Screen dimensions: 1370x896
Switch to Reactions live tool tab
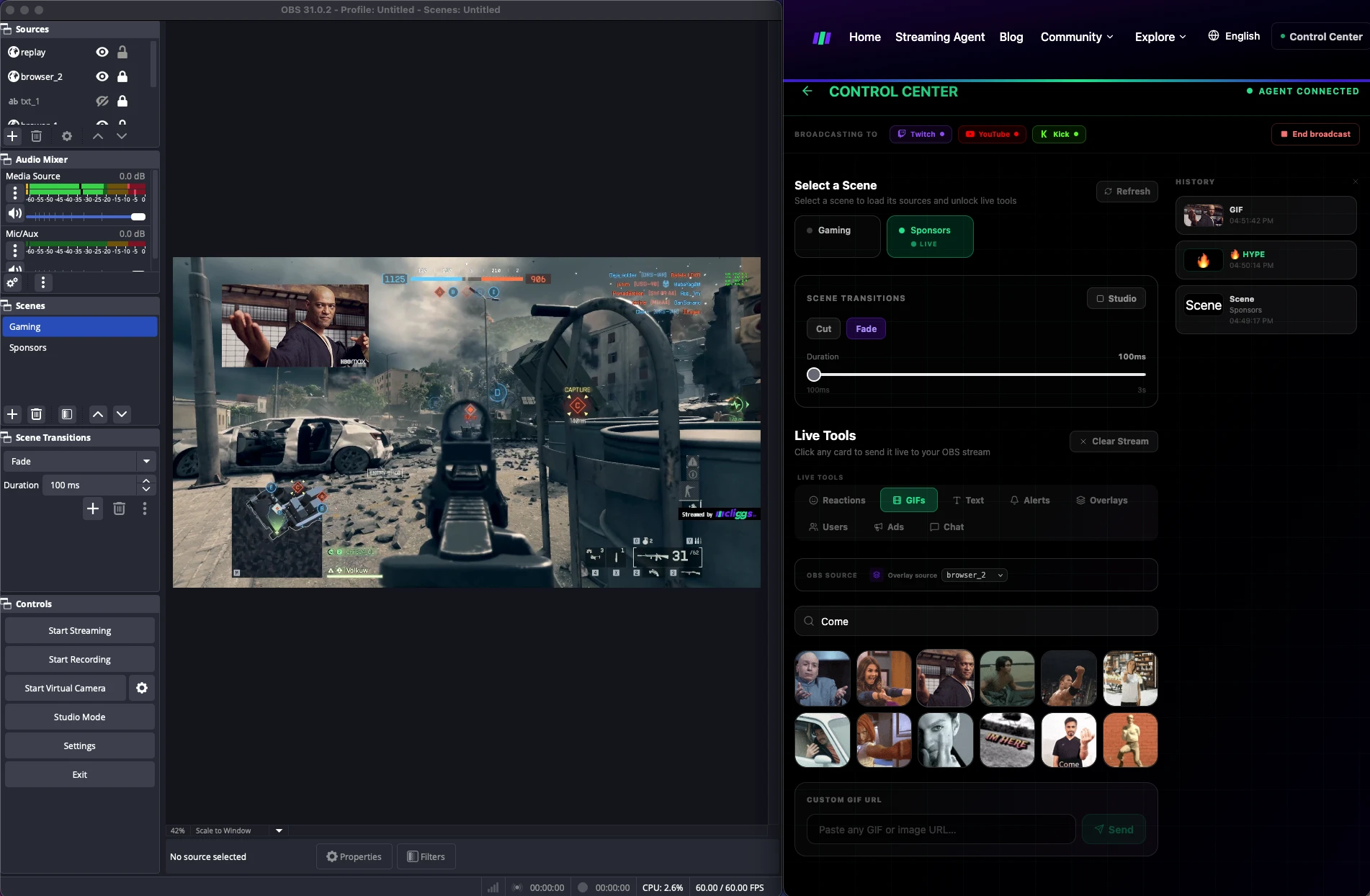(x=837, y=501)
